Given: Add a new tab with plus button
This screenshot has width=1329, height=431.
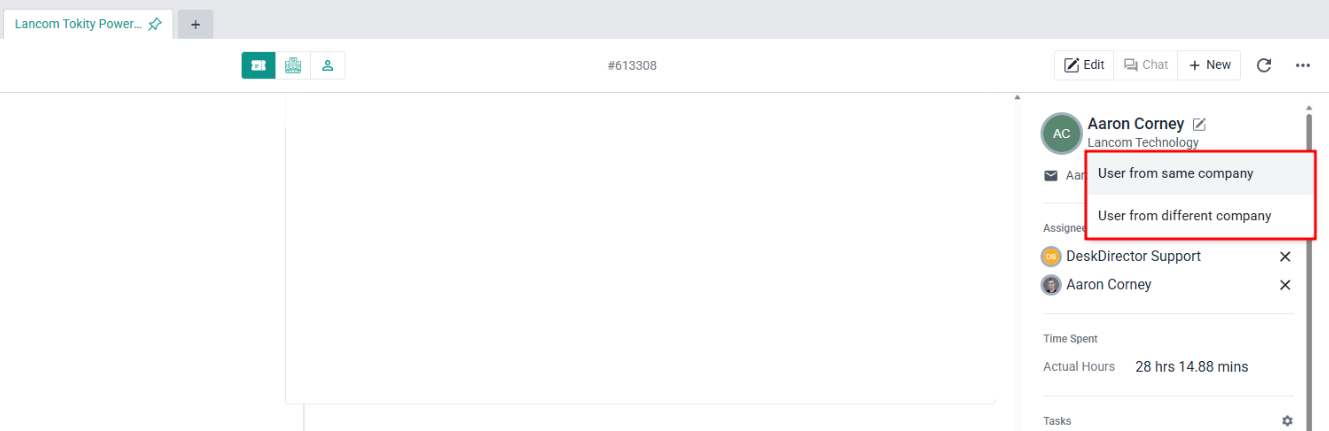Looking at the screenshot, I should (x=195, y=24).
